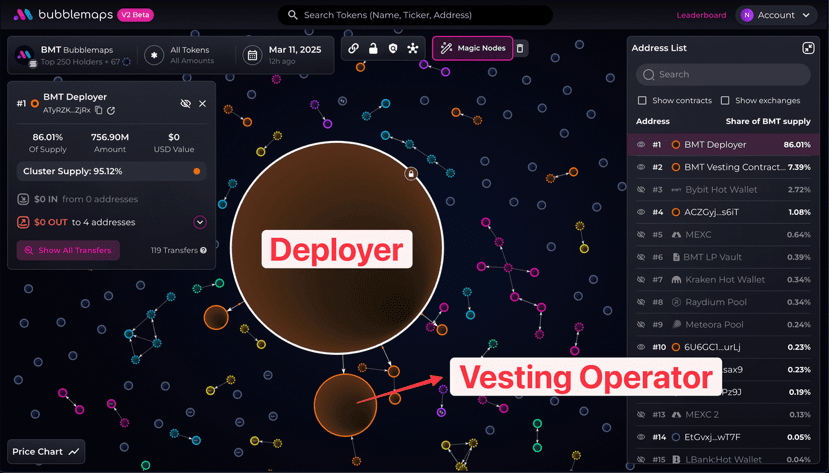Enable the Show contracts checkbox

(x=642, y=100)
